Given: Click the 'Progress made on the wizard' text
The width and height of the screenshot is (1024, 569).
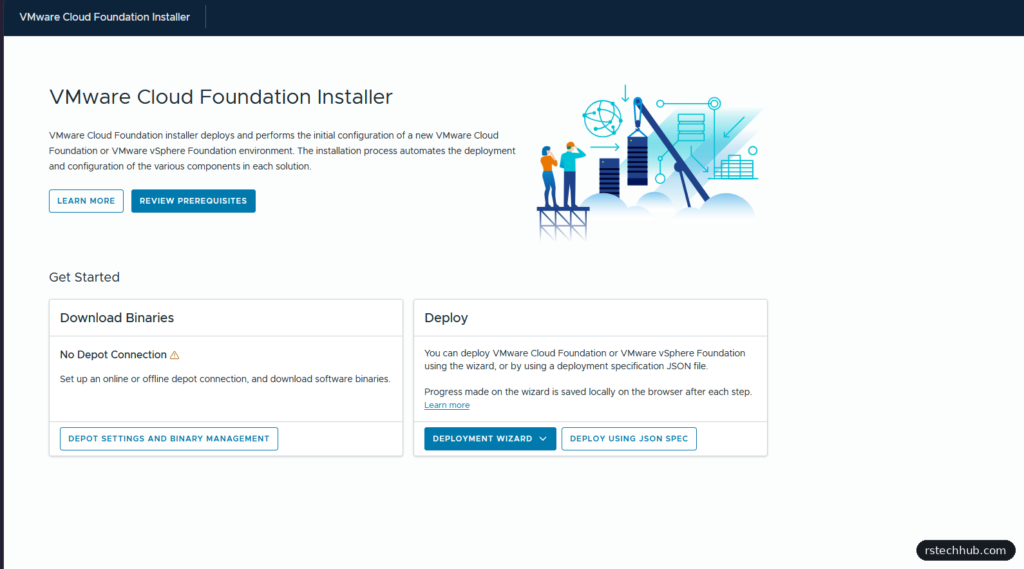Looking at the screenshot, I should point(588,392).
